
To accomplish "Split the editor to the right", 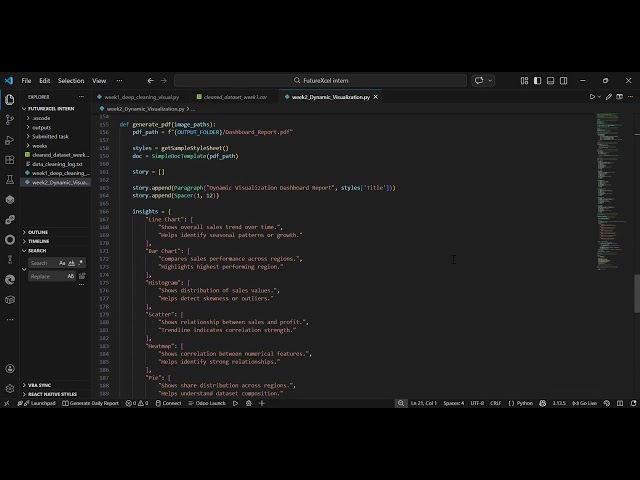I will coord(620,97).
